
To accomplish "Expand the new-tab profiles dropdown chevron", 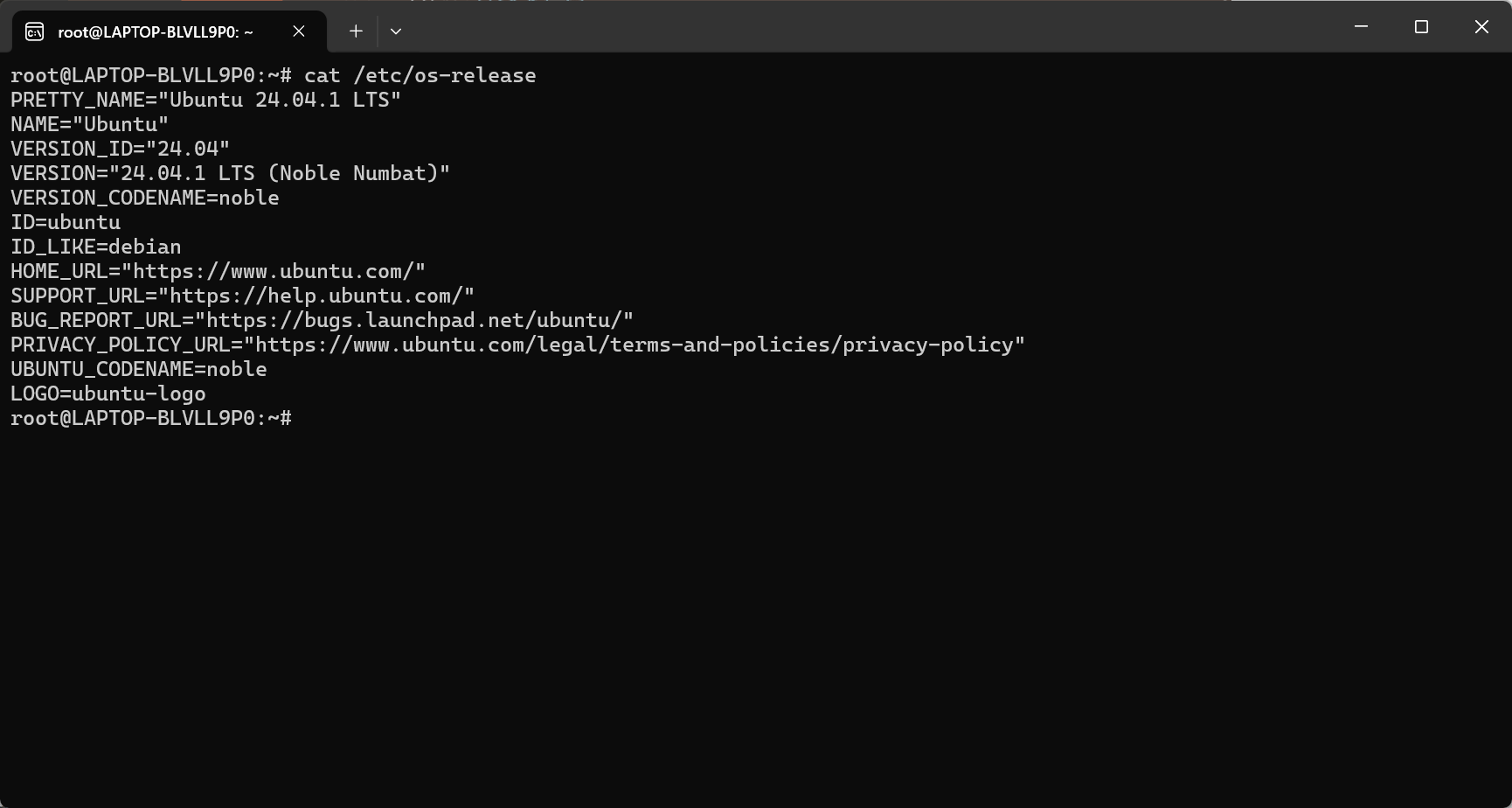I will tap(396, 31).
